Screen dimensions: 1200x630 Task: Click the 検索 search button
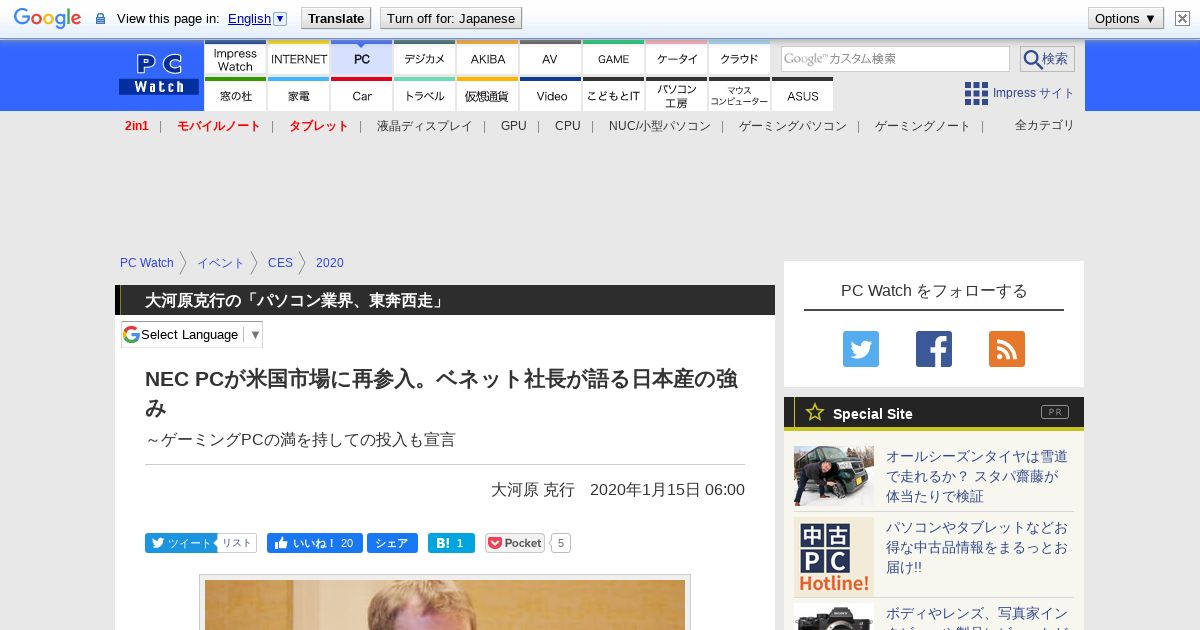[1047, 59]
